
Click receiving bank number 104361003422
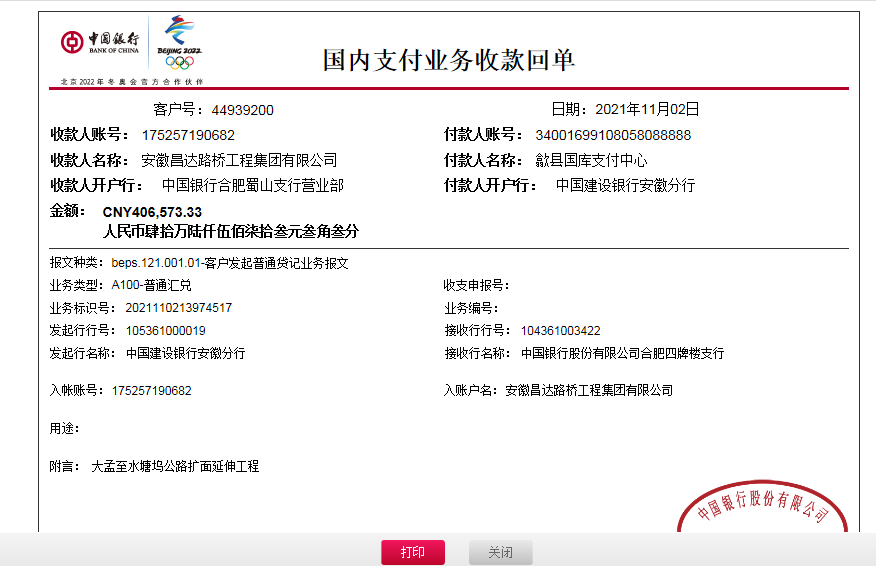tap(560, 331)
